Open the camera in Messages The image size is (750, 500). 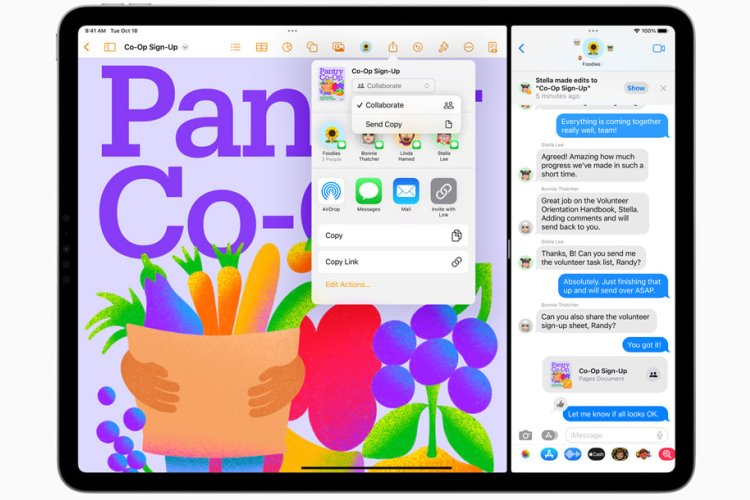pyautogui.click(x=525, y=435)
